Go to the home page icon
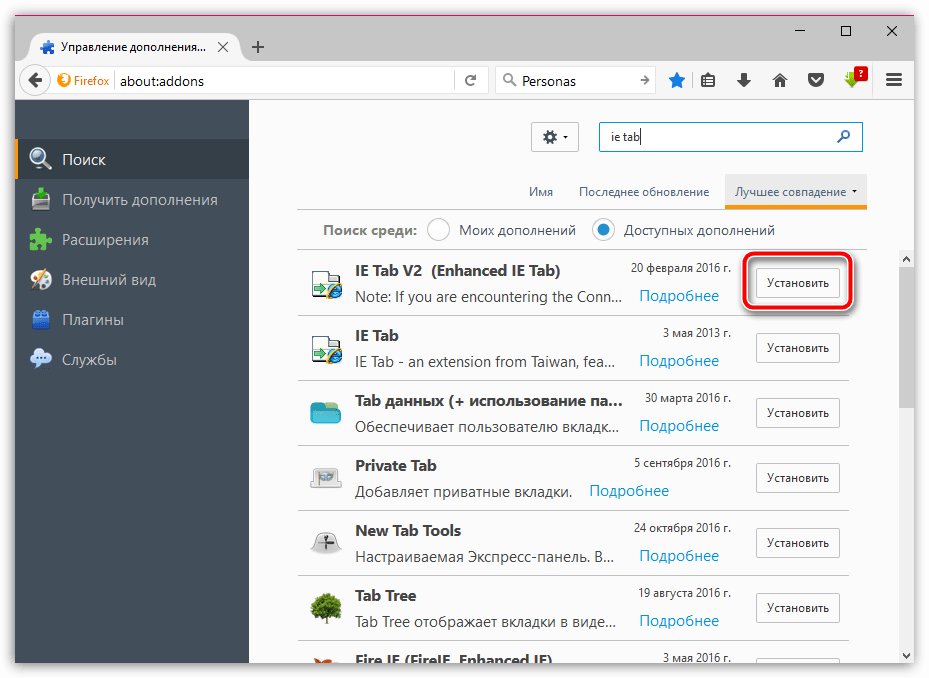 780,80
